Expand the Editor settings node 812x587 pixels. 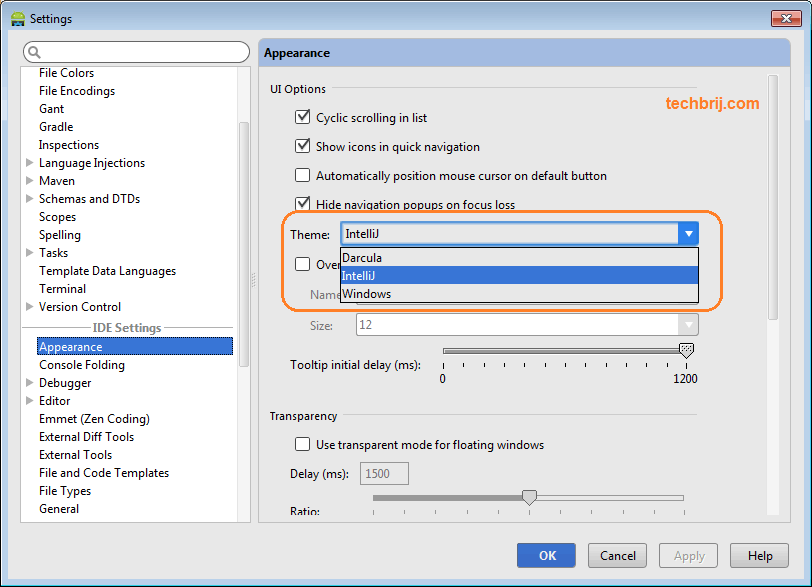coord(30,400)
